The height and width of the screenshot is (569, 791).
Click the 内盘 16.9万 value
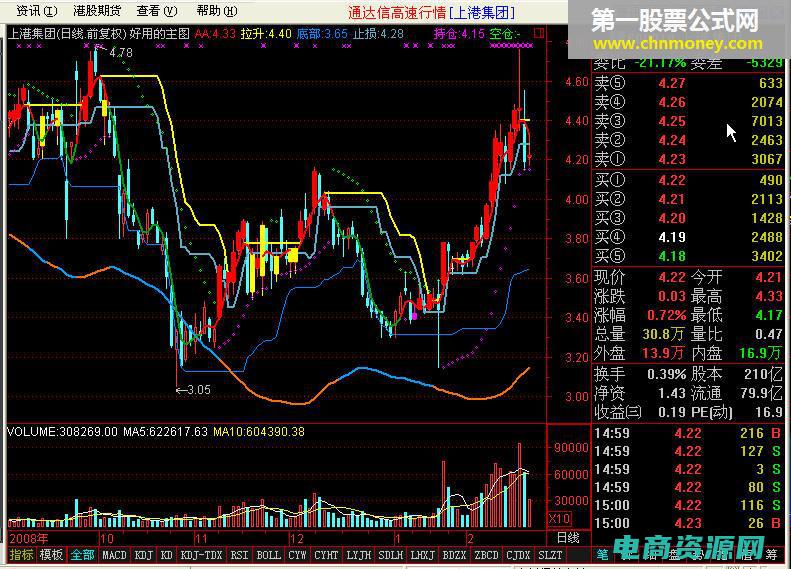pyautogui.click(x=760, y=353)
